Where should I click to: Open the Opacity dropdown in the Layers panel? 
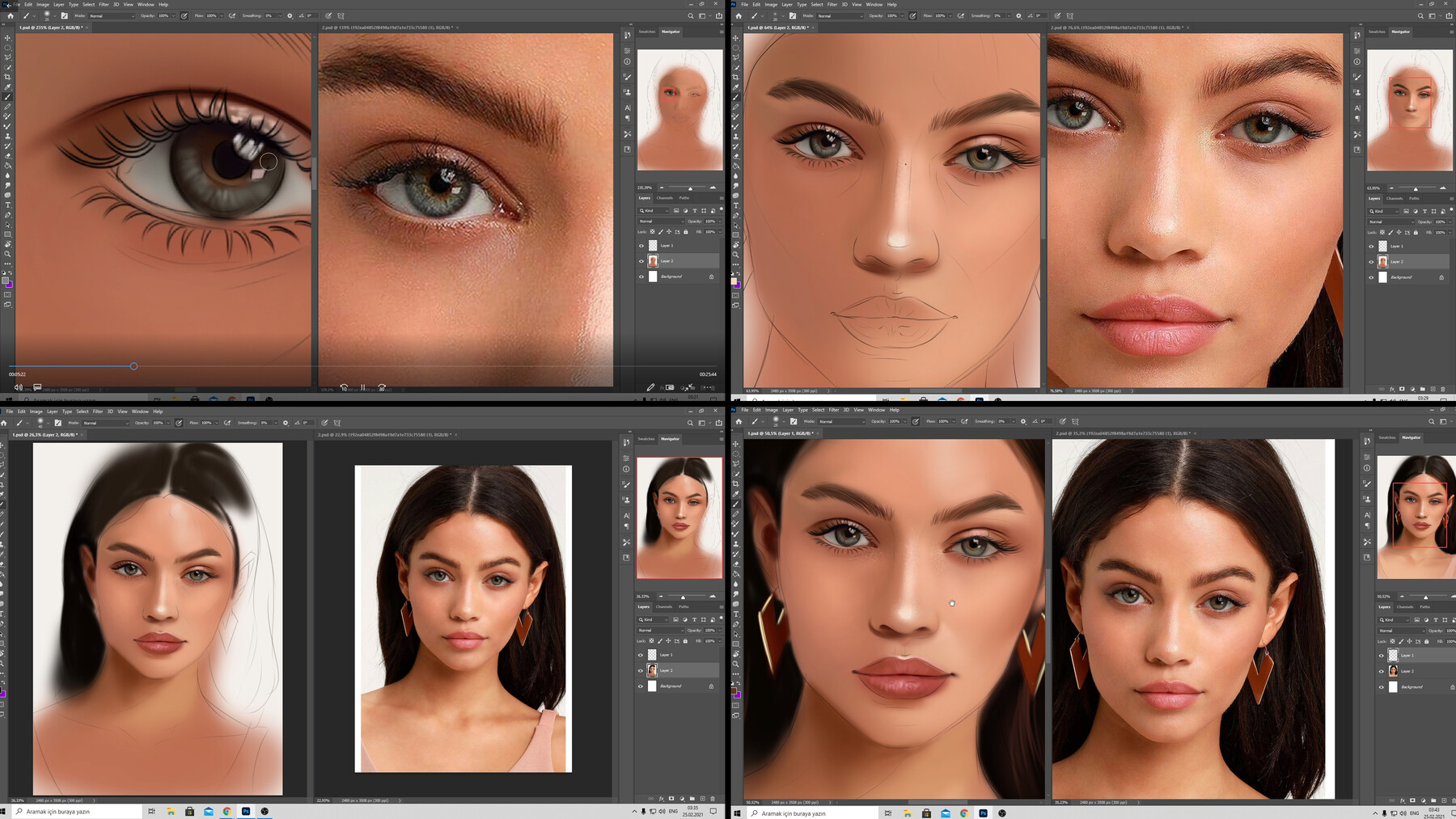719,222
